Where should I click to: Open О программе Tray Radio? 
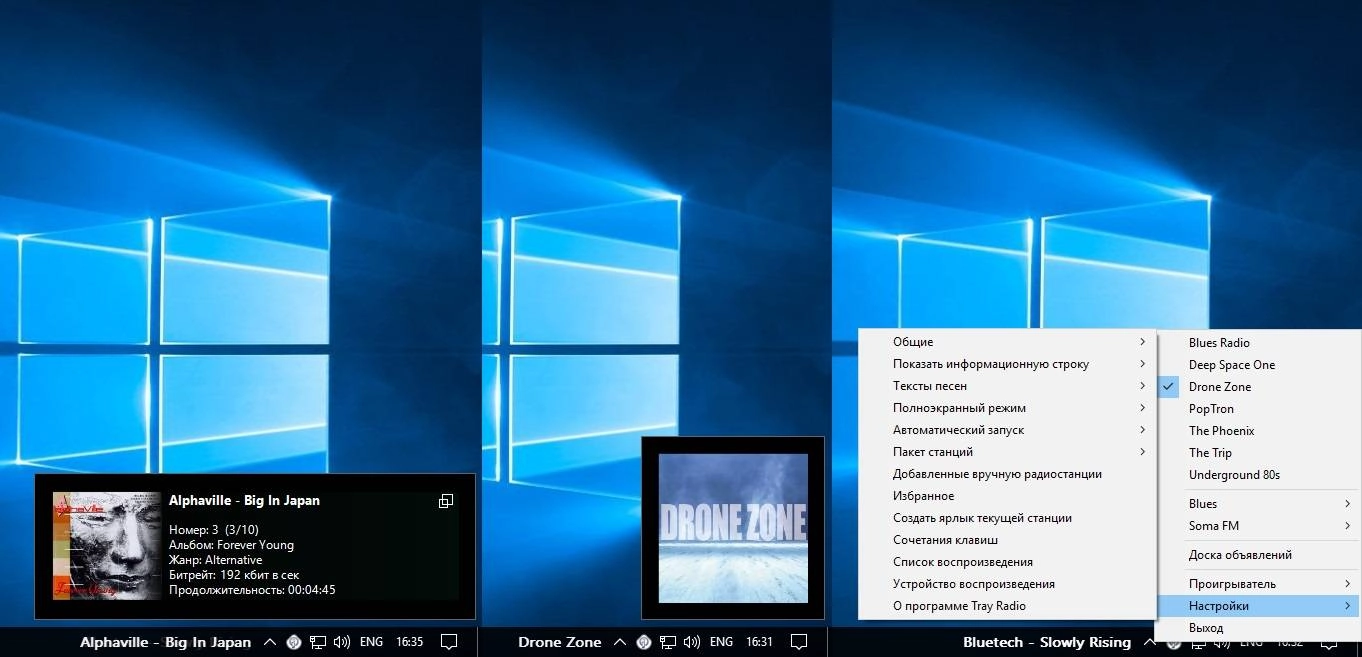pos(1007,606)
